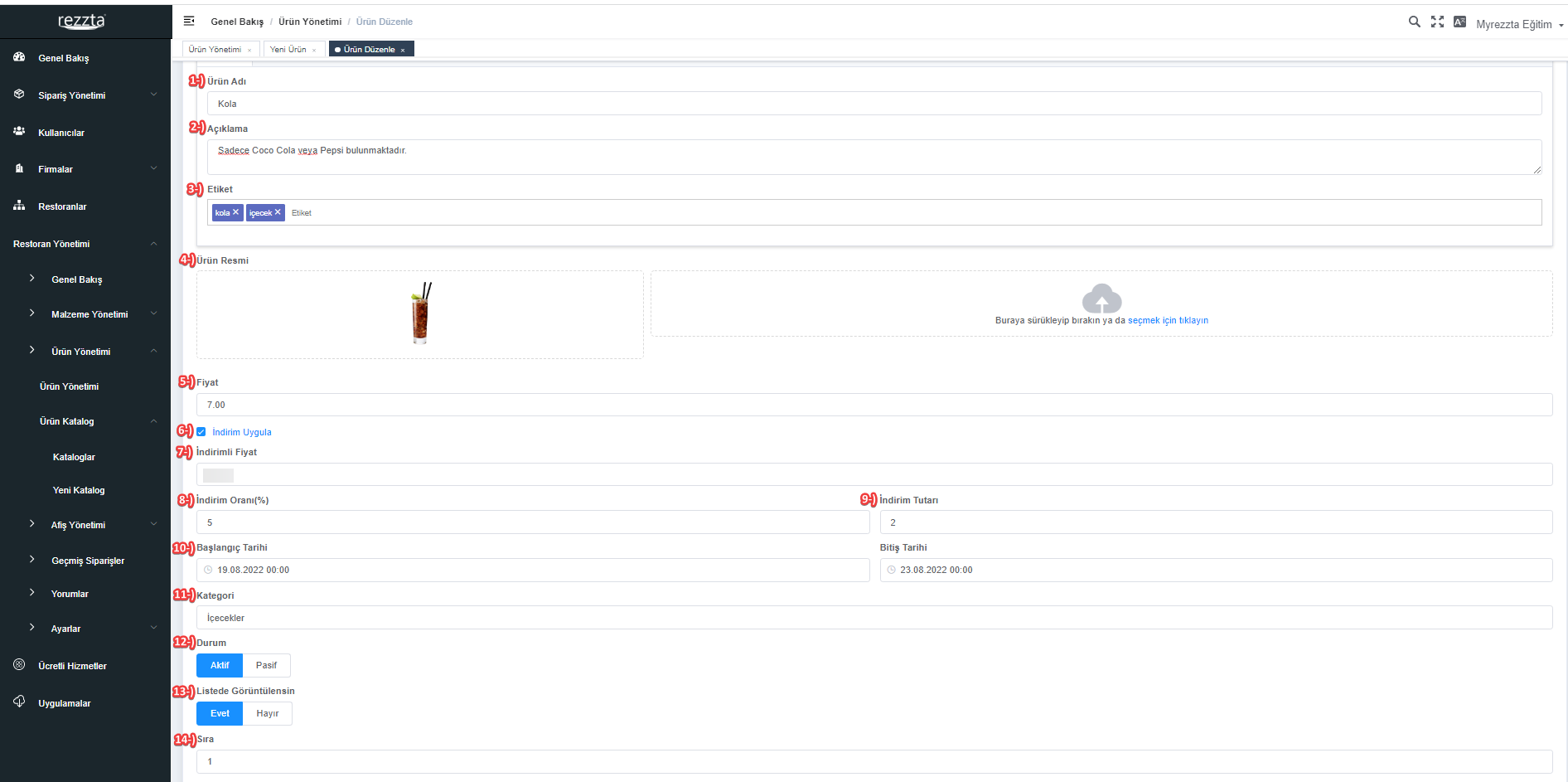The height and width of the screenshot is (782, 1568).
Task: Open the search magnifier icon
Action: pyautogui.click(x=1415, y=22)
